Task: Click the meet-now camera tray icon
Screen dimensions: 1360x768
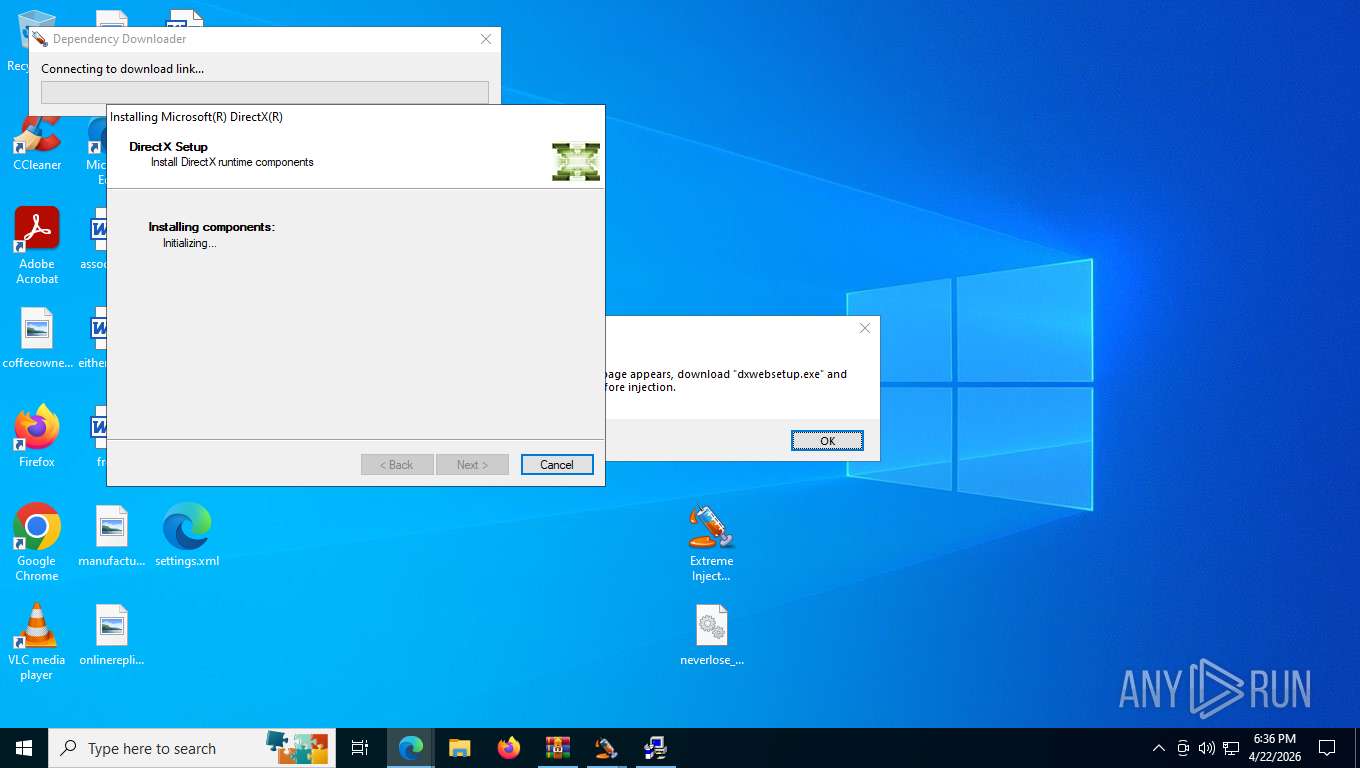Action: click(1183, 748)
